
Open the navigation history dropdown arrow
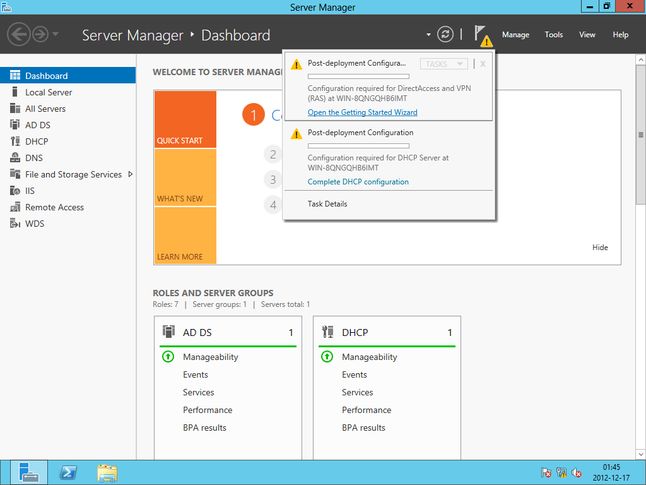tap(56, 34)
